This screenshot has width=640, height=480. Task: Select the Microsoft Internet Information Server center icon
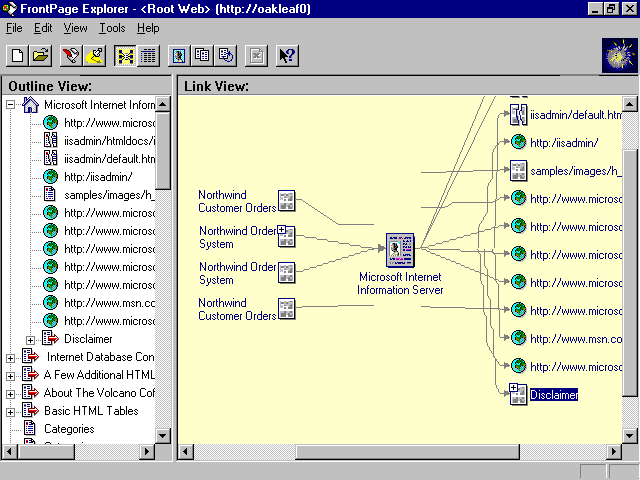pos(400,249)
